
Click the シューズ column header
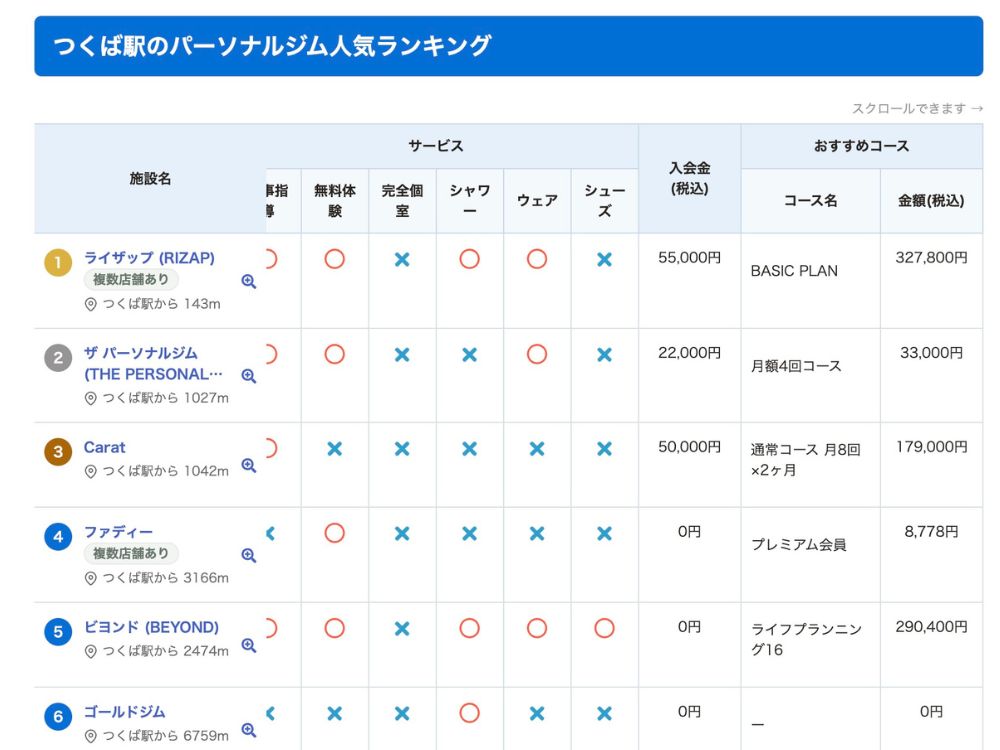(x=605, y=200)
